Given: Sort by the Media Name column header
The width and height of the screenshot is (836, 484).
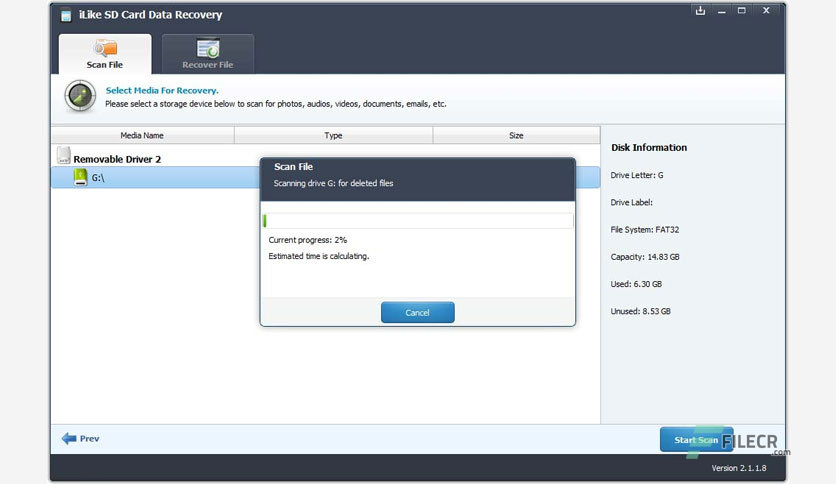Looking at the screenshot, I should pyautogui.click(x=142, y=135).
